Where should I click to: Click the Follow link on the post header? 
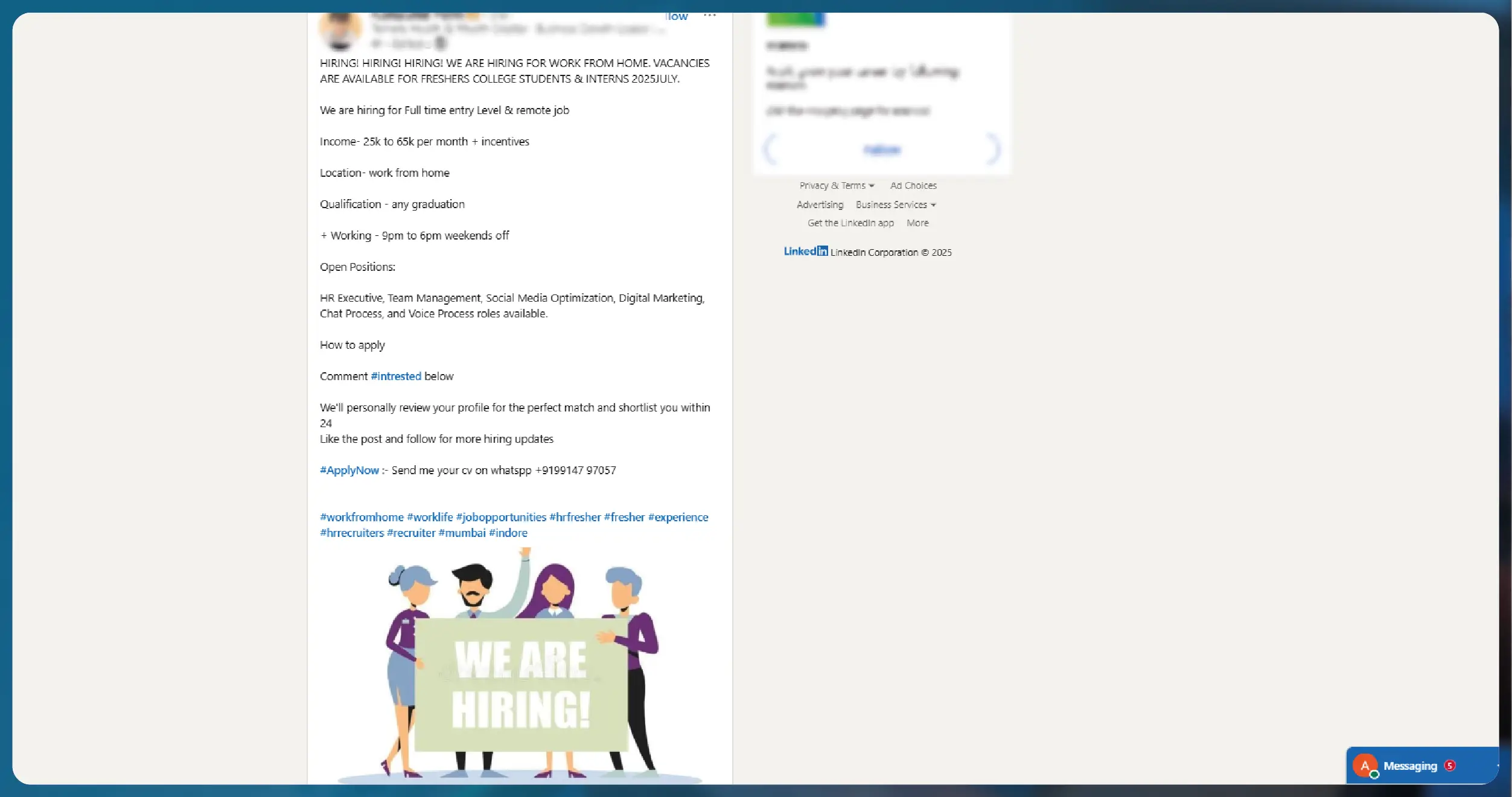click(676, 17)
